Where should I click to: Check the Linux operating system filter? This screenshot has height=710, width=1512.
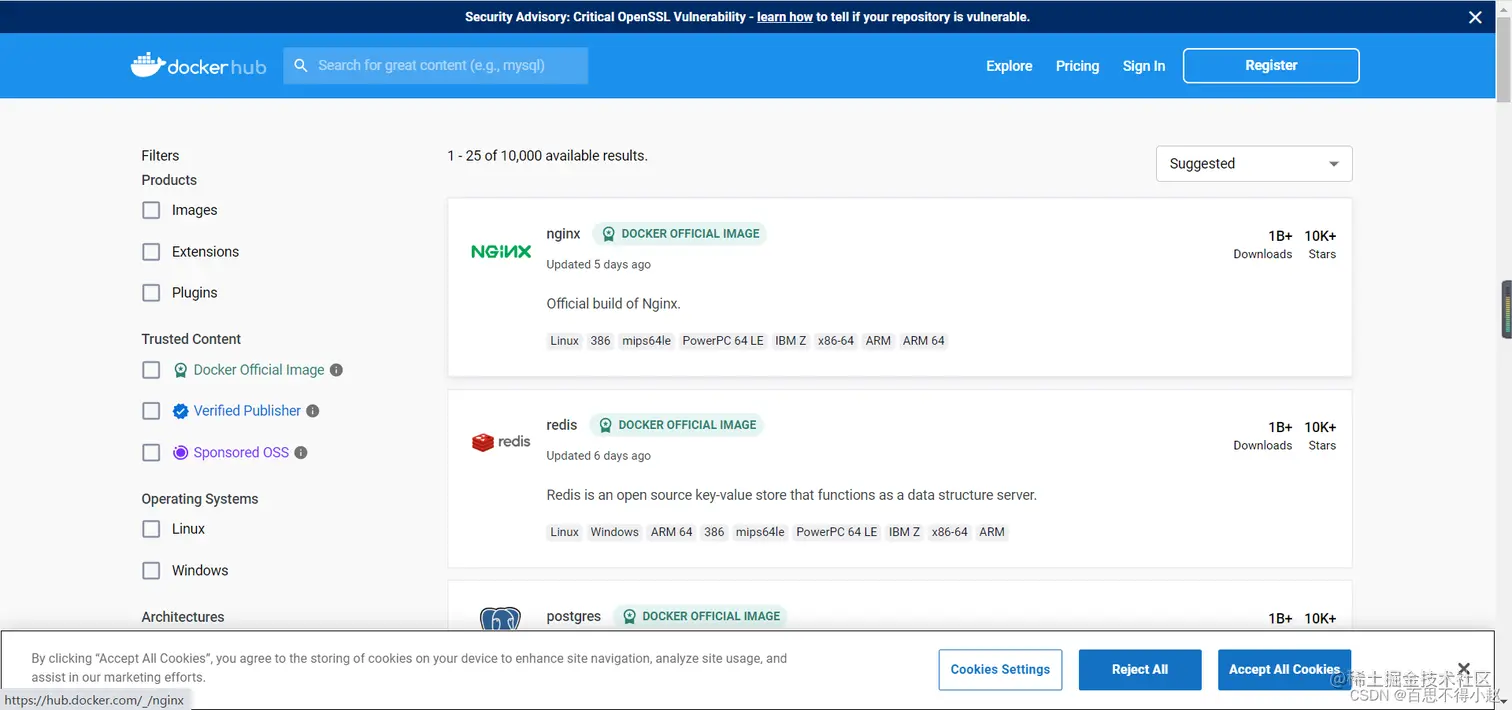[151, 529]
